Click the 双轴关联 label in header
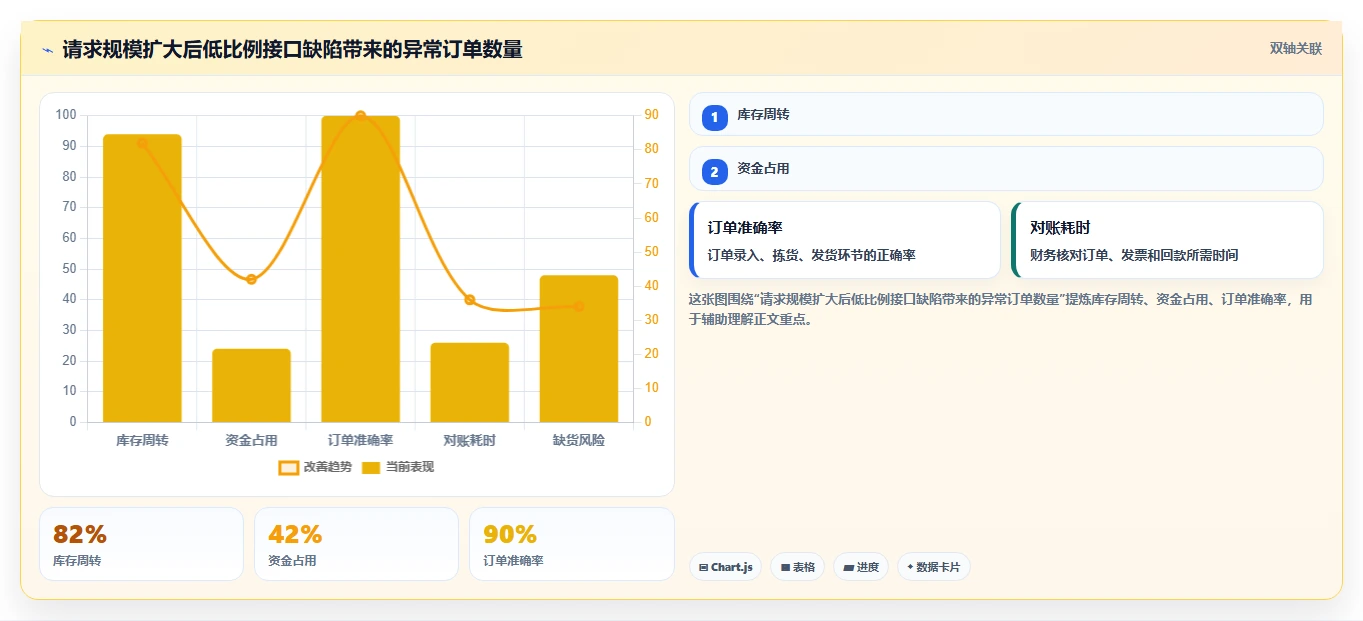The height and width of the screenshot is (621, 1363). tap(1296, 49)
